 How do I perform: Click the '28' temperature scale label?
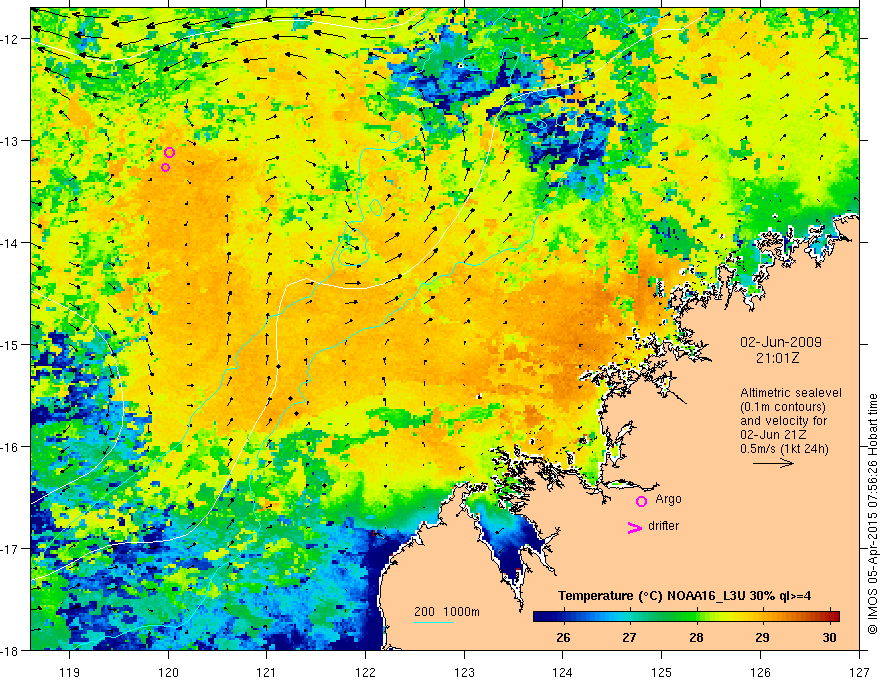[696, 637]
